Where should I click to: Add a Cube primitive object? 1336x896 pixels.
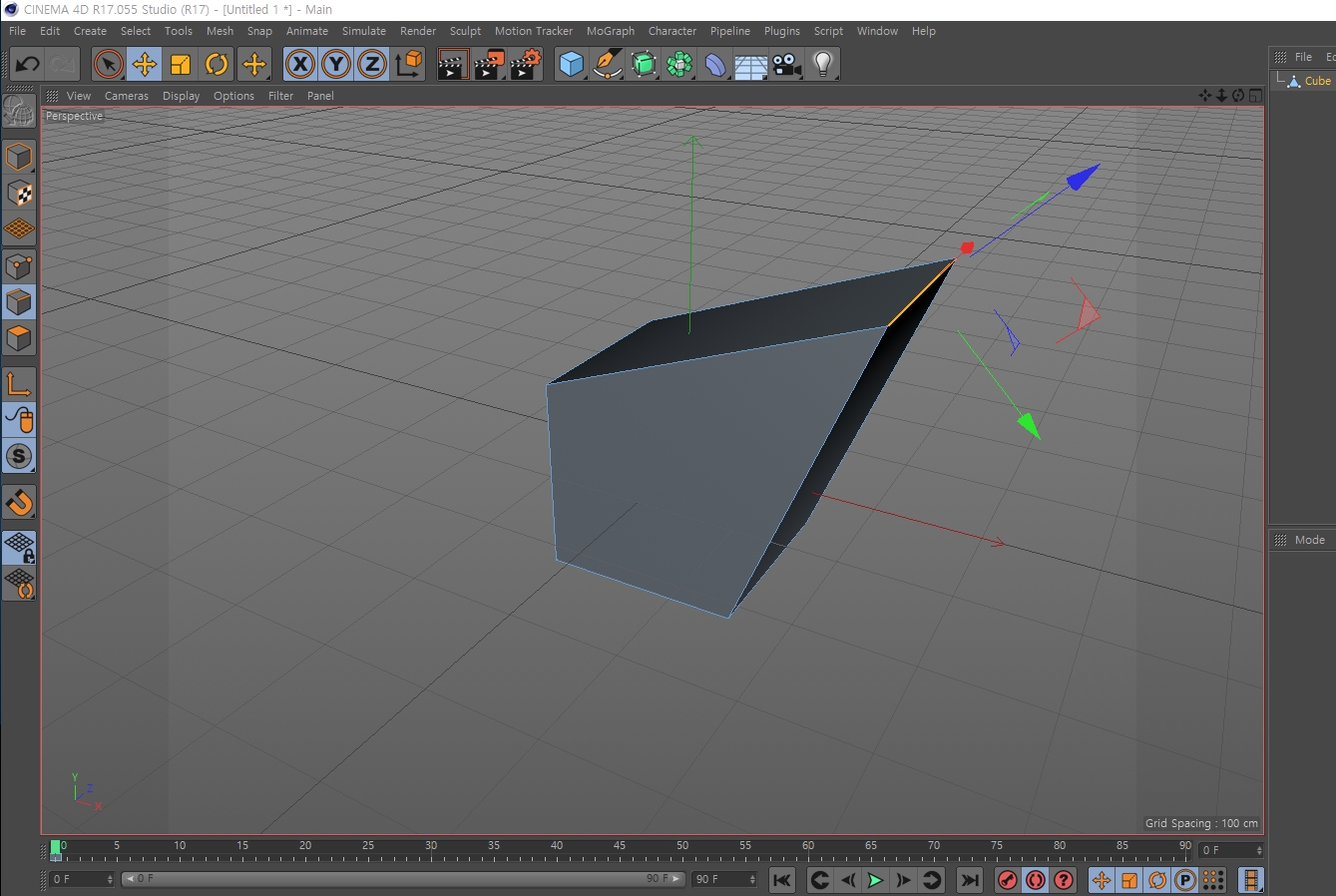click(571, 65)
